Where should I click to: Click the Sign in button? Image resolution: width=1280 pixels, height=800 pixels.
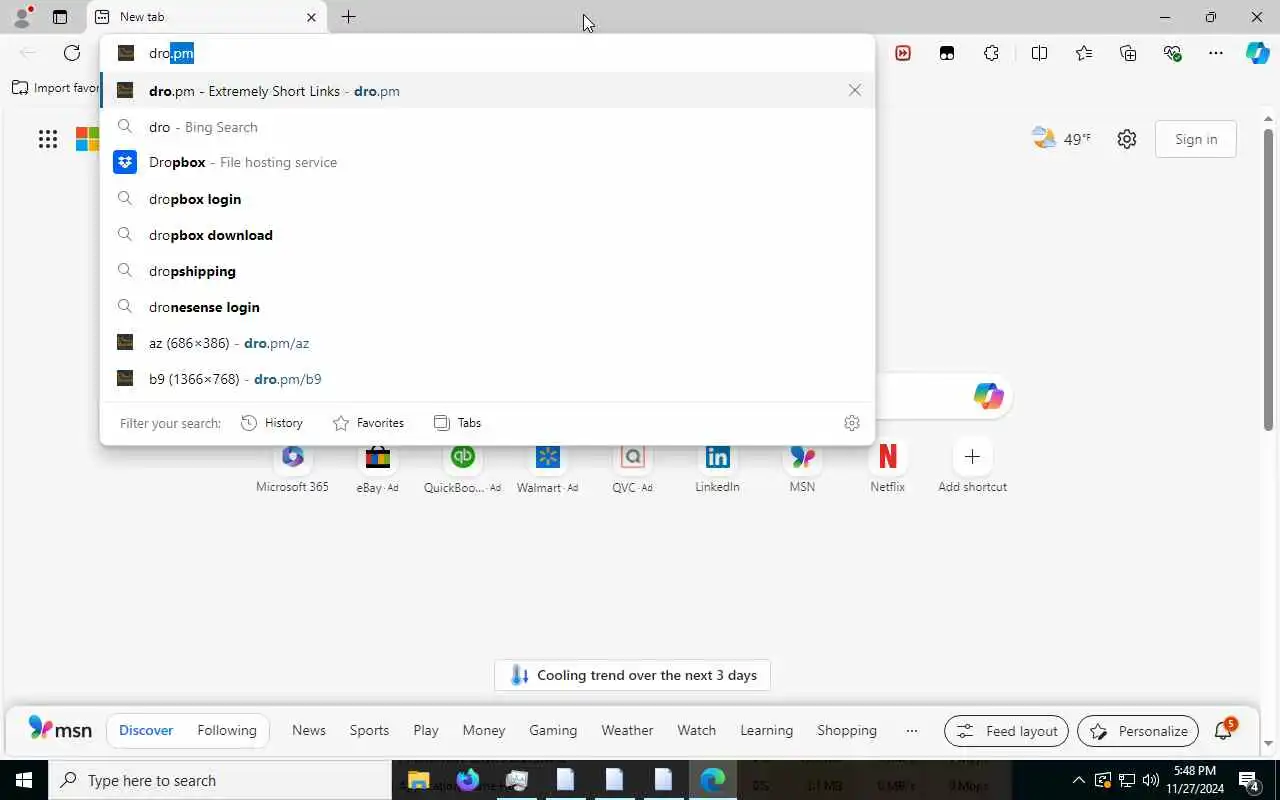coord(1196,139)
